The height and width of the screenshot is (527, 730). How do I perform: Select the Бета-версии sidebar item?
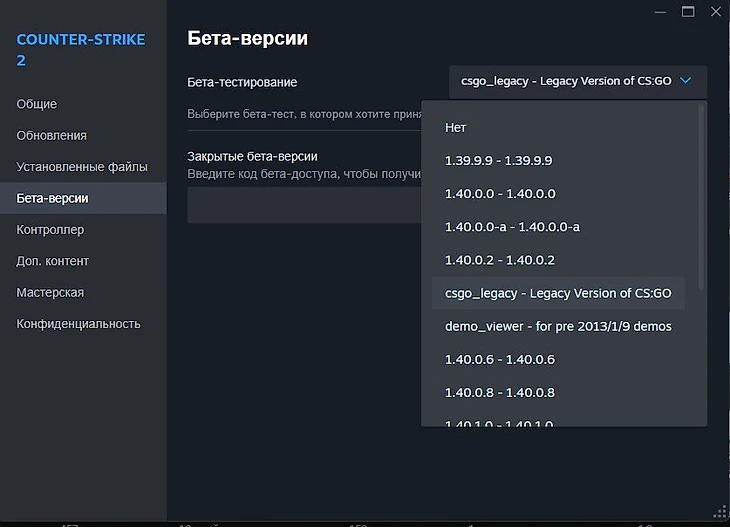pyautogui.click(x=53, y=198)
